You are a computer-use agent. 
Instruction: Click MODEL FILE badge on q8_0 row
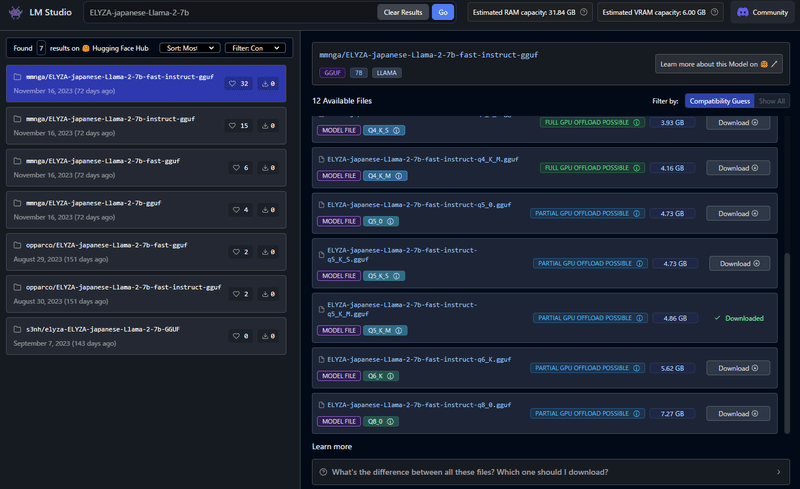[339, 422]
